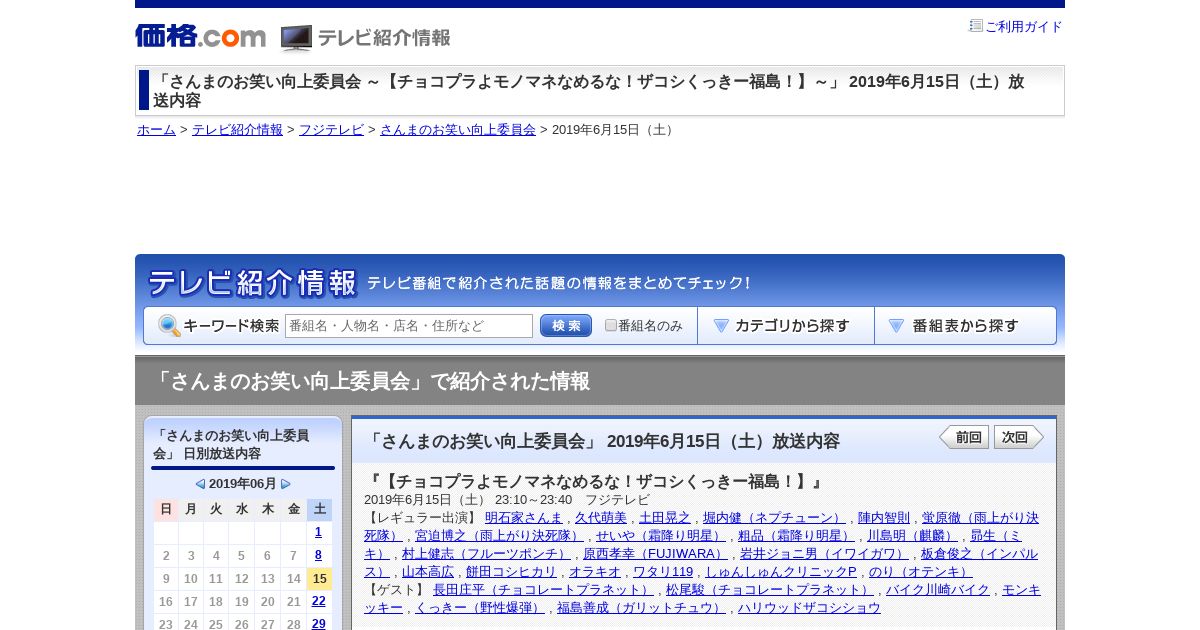Open 福島善成（ガリットチュウ） guest link
The width and height of the screenshot is (1200, 630).
pos(641,607)
